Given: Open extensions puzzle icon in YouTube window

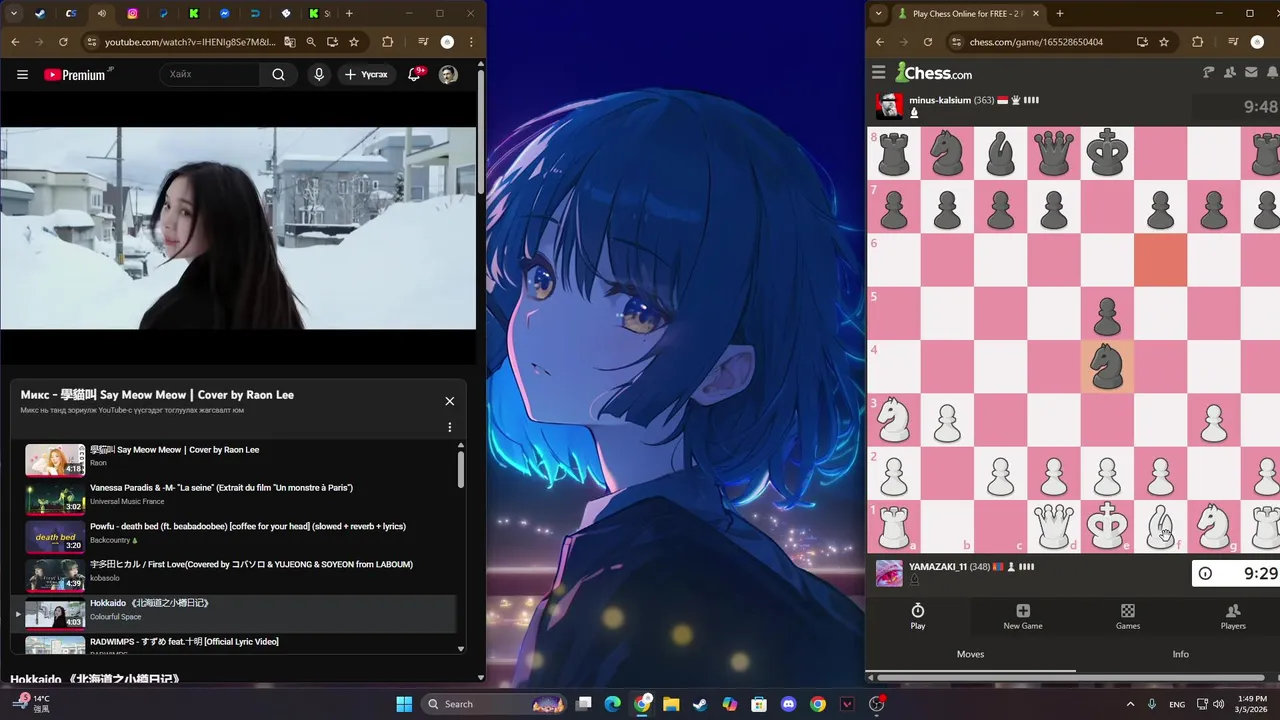Looking at the screenshot, I should pyautogui.click(x=388, y=42).
